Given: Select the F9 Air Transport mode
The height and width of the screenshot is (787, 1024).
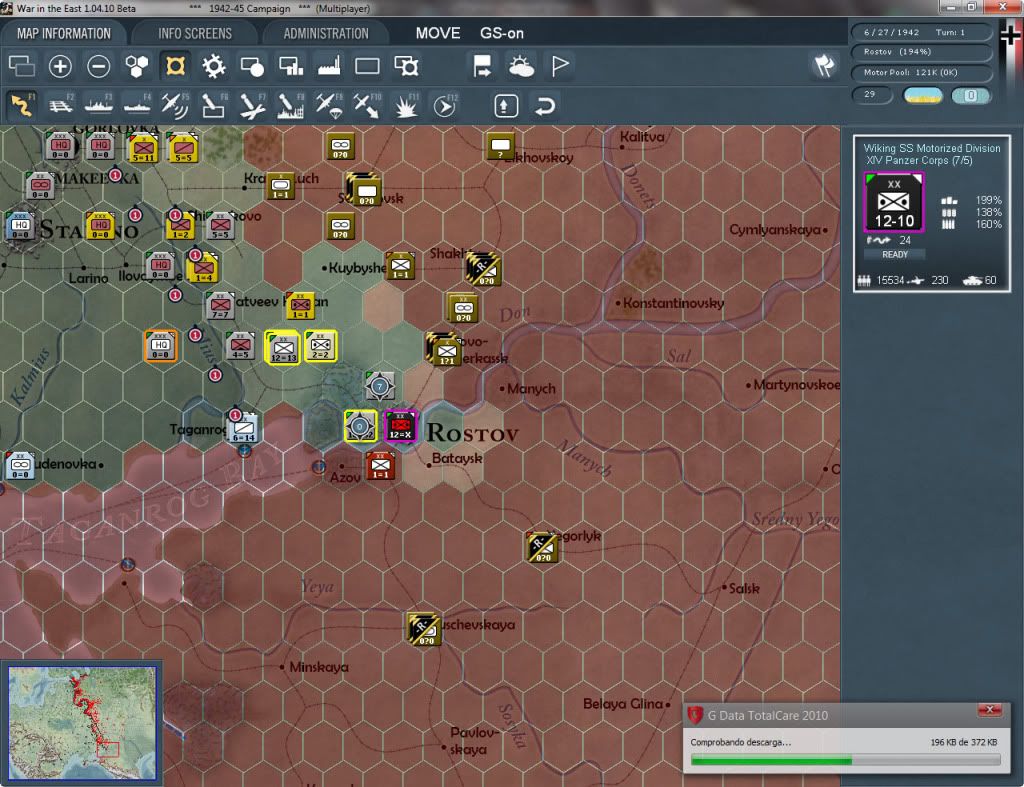Looking at the screenshot, I should point(329,105).
